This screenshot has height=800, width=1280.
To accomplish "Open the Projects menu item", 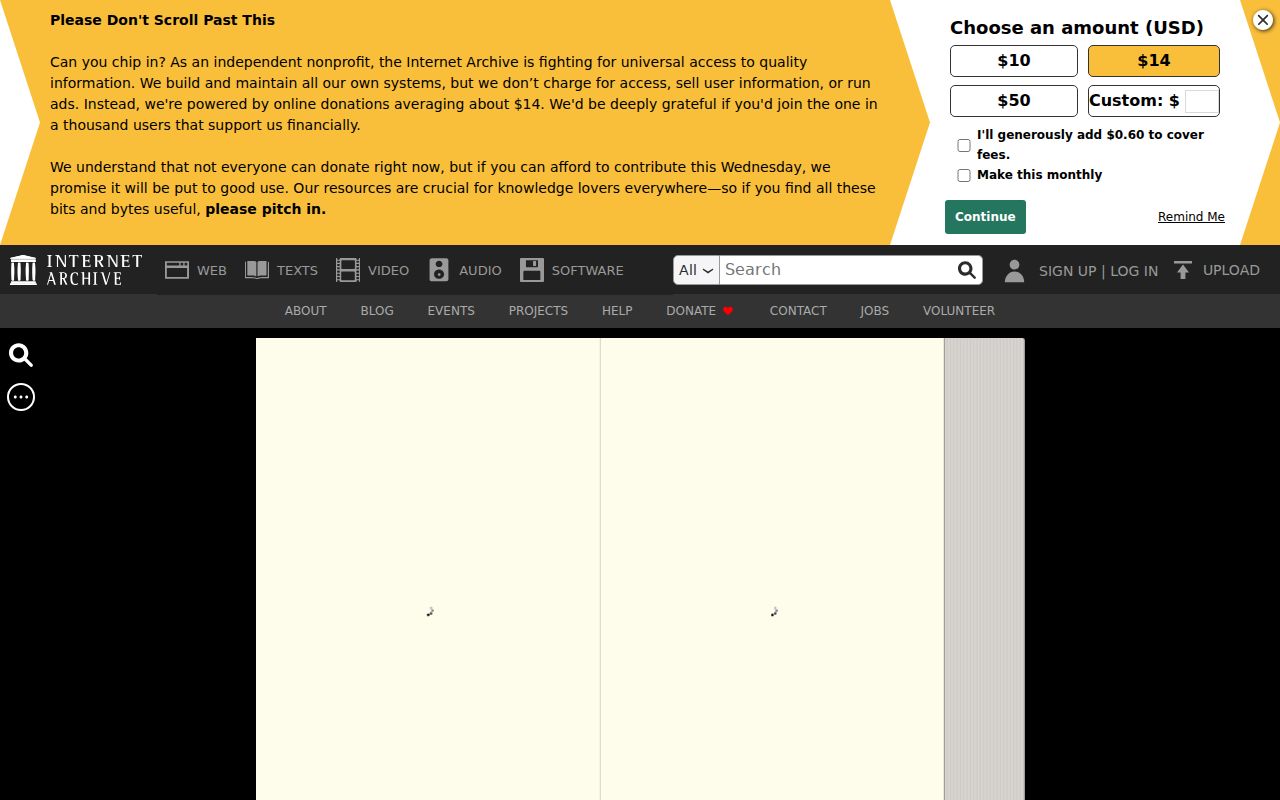I will pyautogui.click(x=538, y=311).
